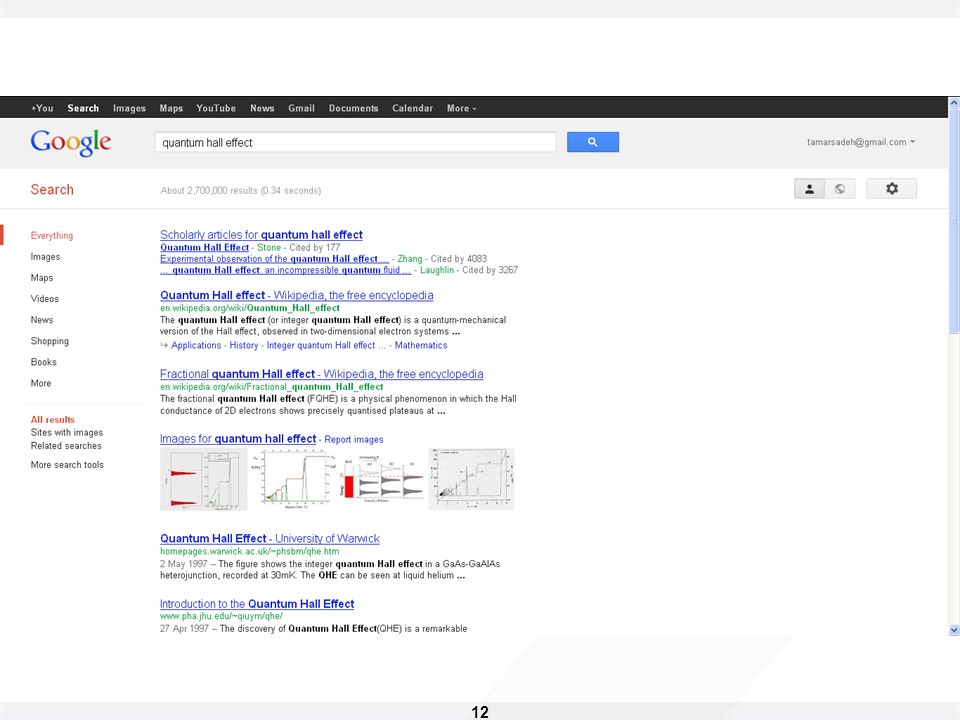Select Everything filter in sidebar
This screenshot has width=960, height=720.
tap(51, 236)
